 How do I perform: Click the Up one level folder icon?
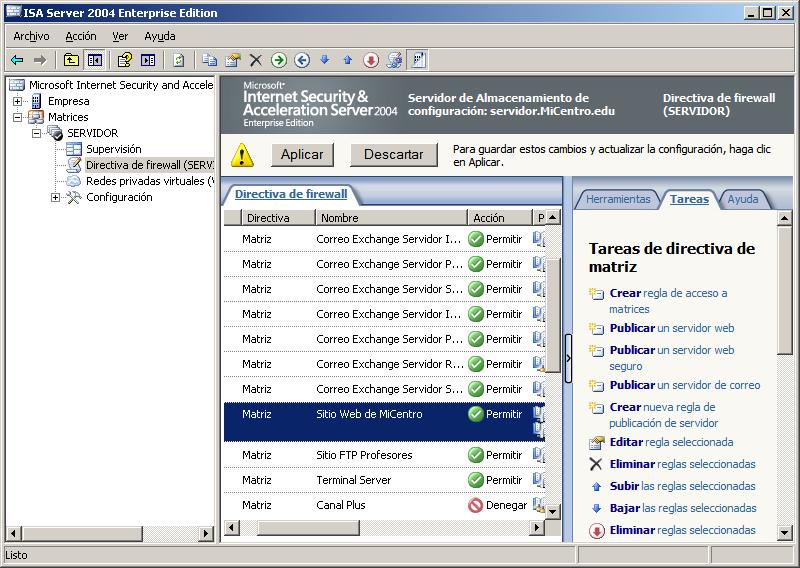pos(71,60)
